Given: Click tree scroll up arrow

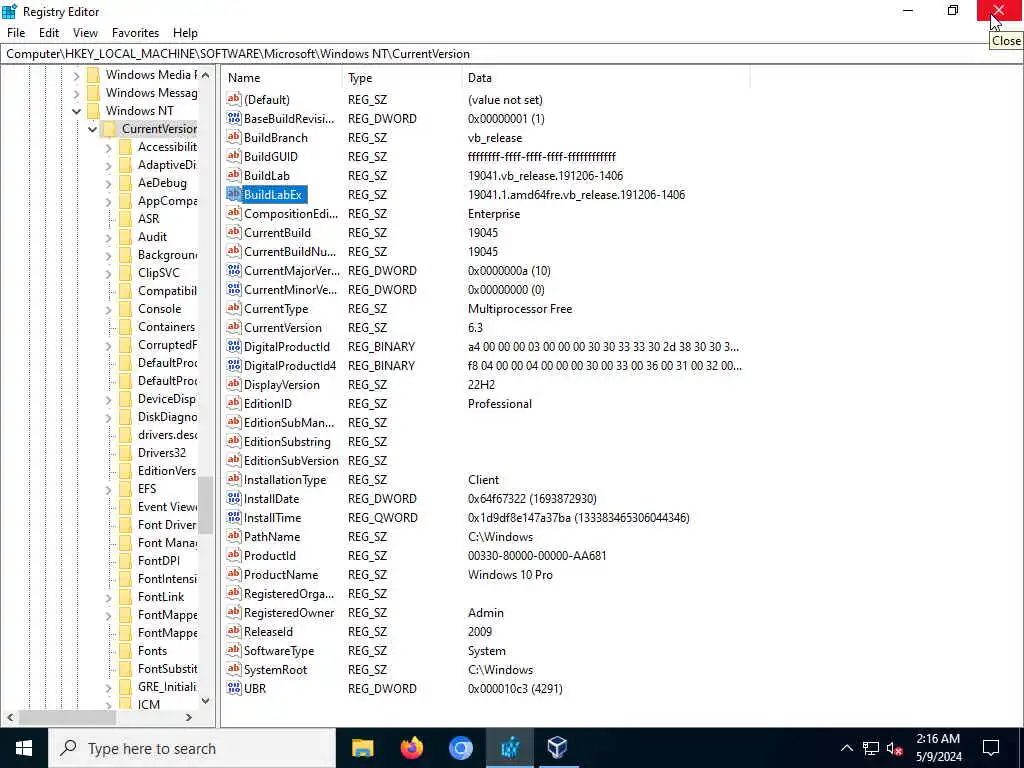Looking at the screenshot, I should 206,75.
